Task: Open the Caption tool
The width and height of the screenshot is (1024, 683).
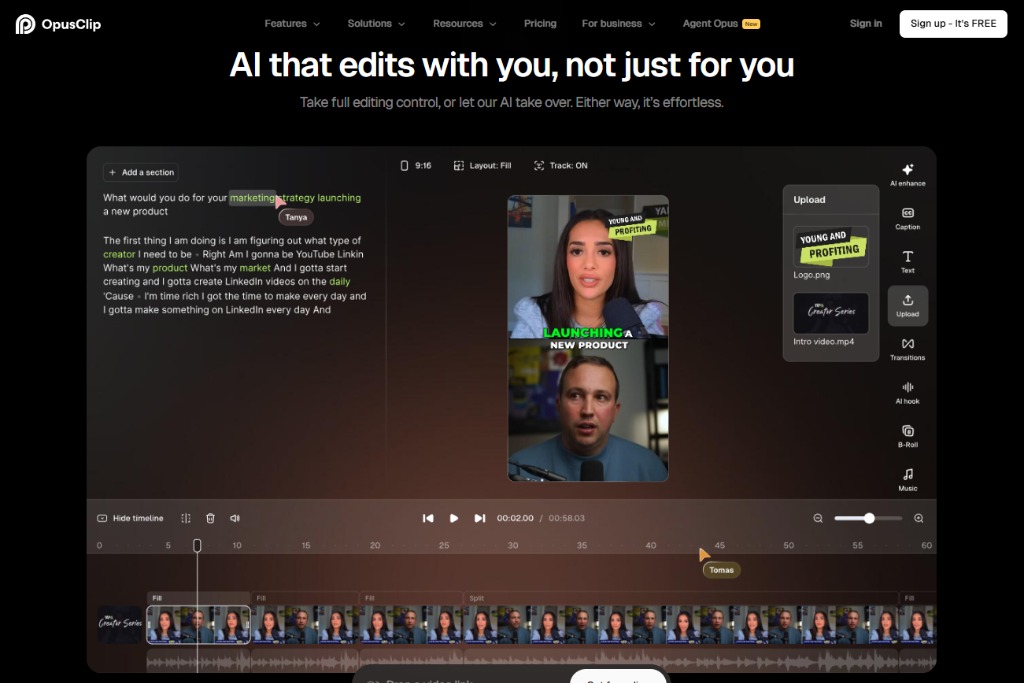Action: [907, 218]
